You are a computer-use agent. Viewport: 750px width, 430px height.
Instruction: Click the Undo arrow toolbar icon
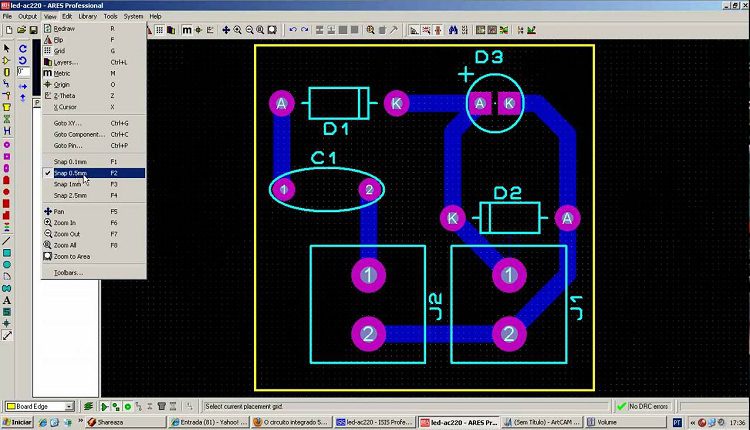(293, 30)
